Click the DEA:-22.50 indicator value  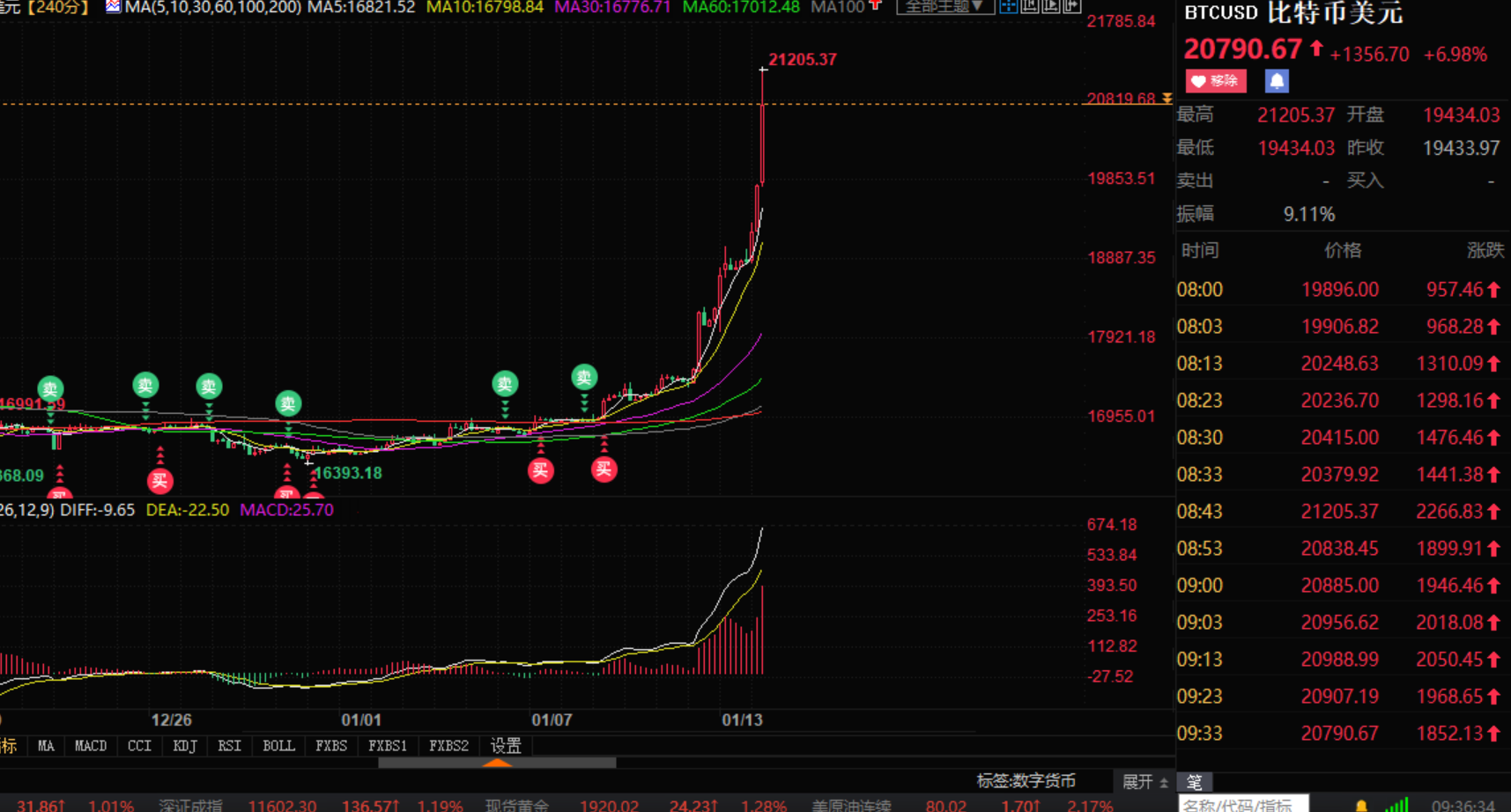pyautogui.click(x=188, y=510)
